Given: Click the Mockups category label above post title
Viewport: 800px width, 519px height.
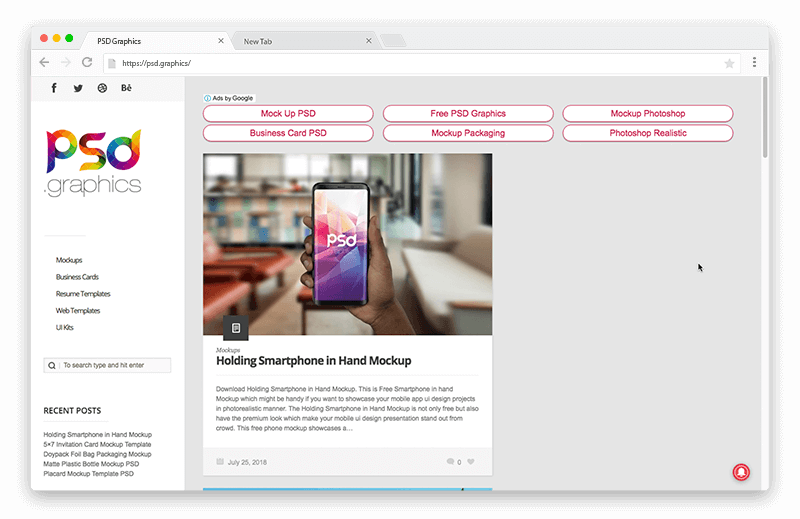Looking at the screenshot, I should [x=228, y=350].
